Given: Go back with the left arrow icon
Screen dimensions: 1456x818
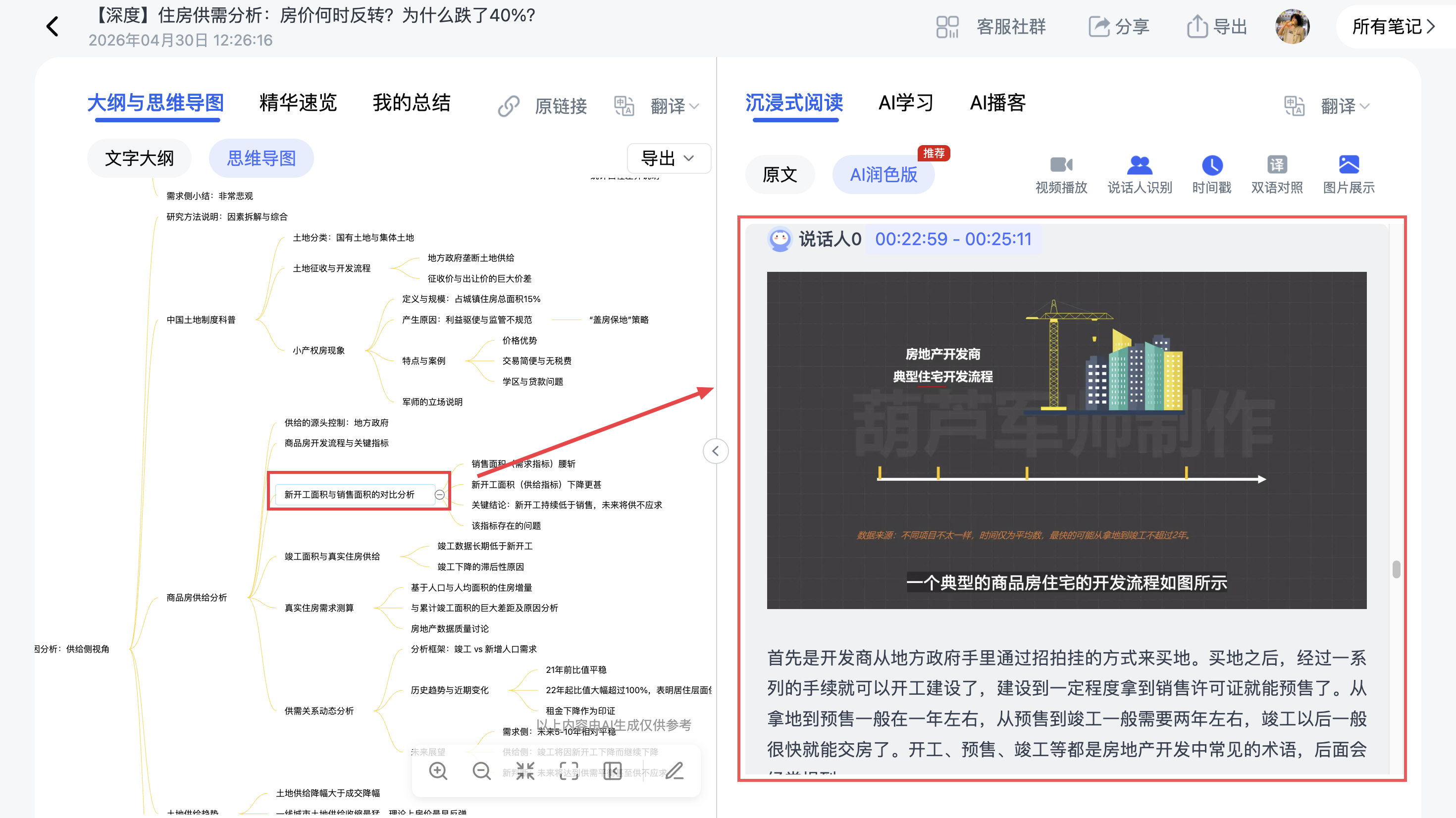Looking at the screenshot, I should click(x=52, y=27).
